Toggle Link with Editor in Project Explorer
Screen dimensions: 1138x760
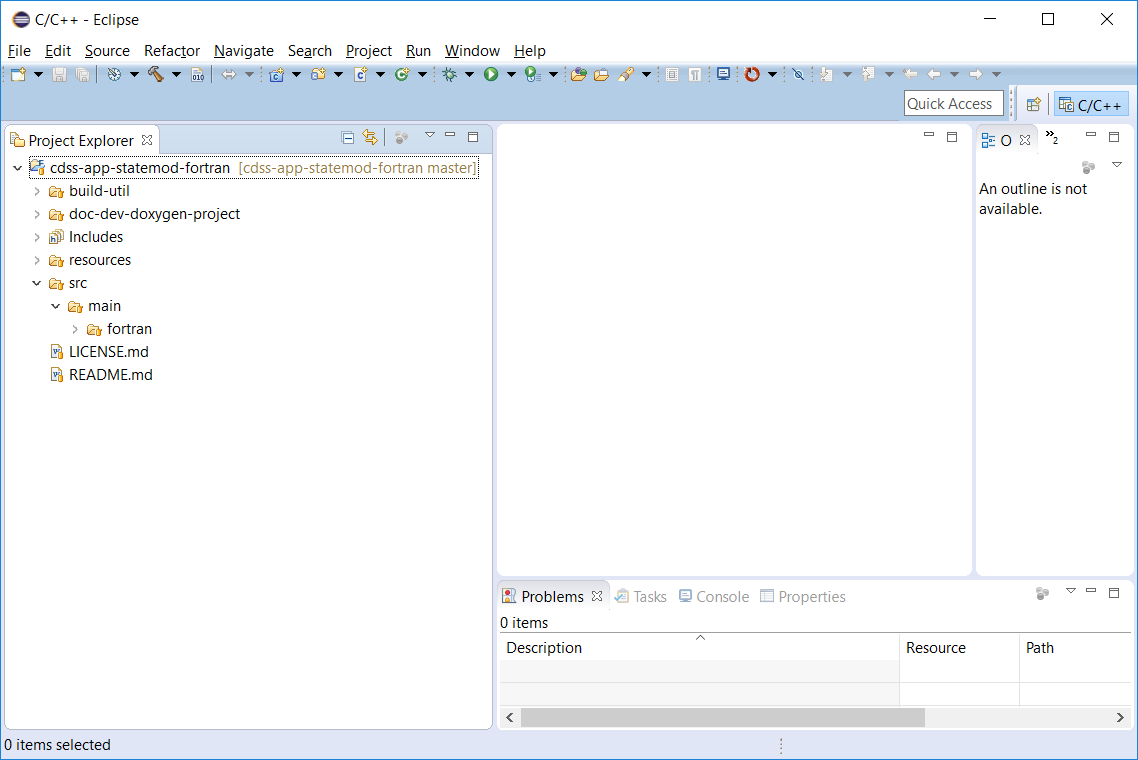coord(370,137)
